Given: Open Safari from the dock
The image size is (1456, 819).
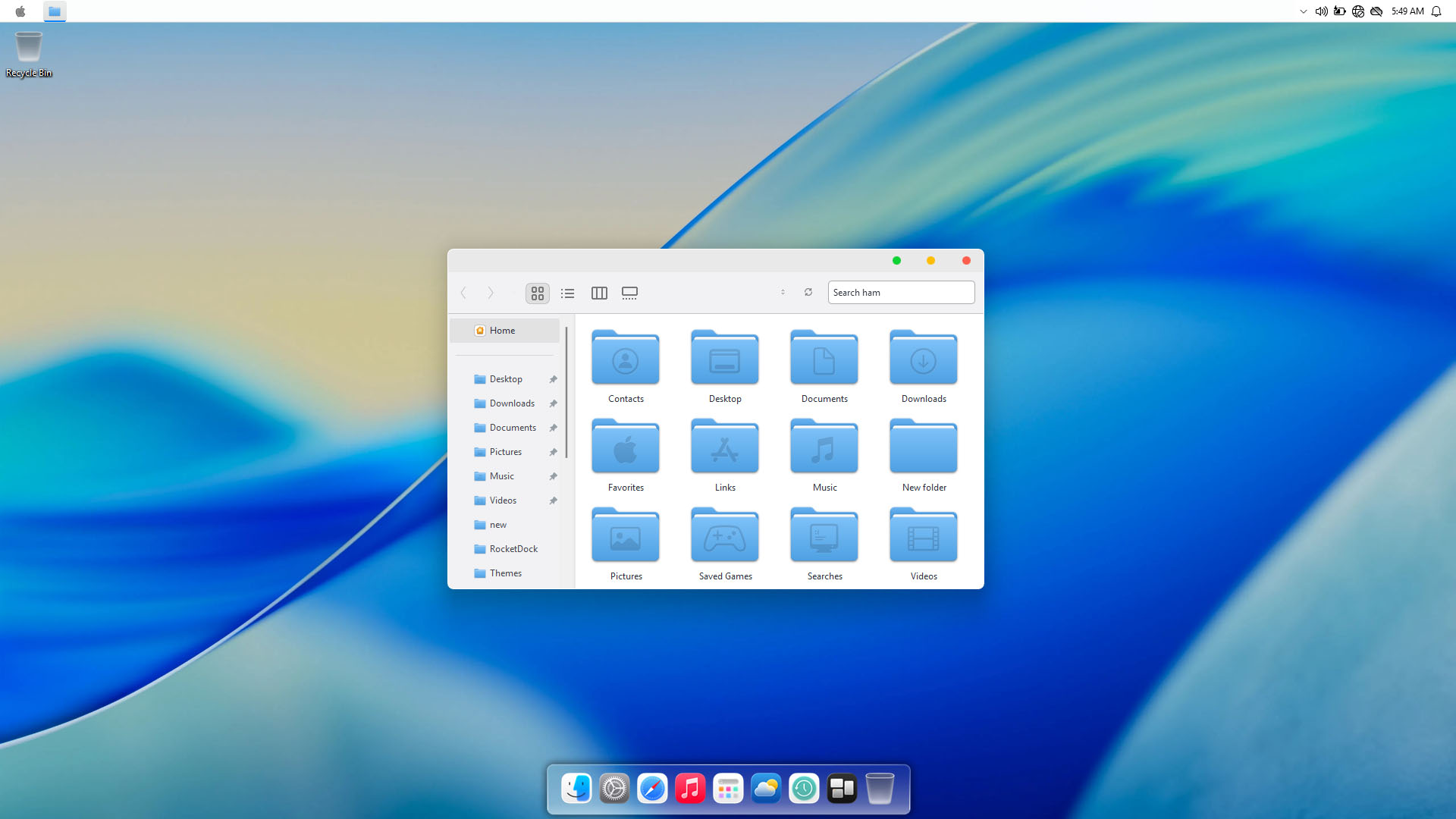Looking at the screenshot, I should pyautogui.click(x=652, y=789).
